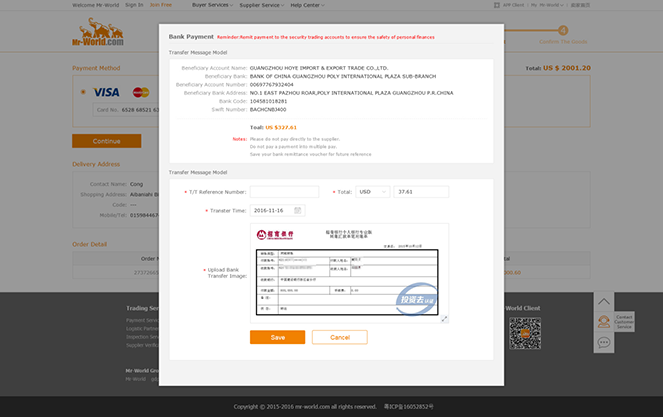
Task: Click the copyright footer text
Action: tap(305, 406)
